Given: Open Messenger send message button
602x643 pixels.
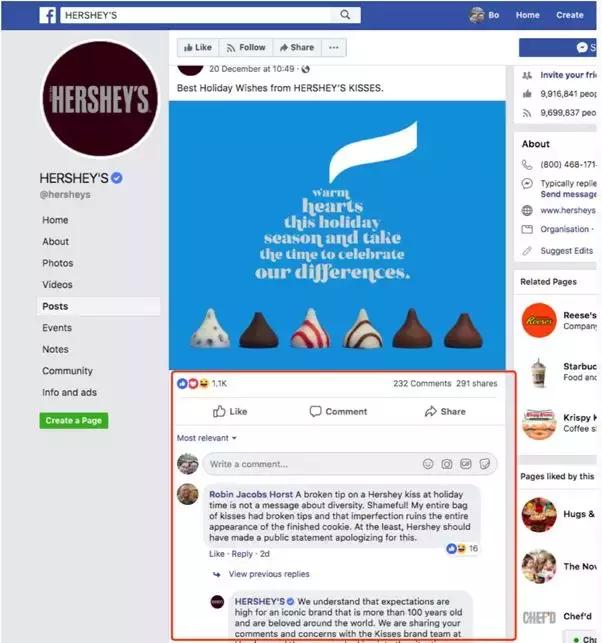Looking at the screenshot, I should coord(558,48).
